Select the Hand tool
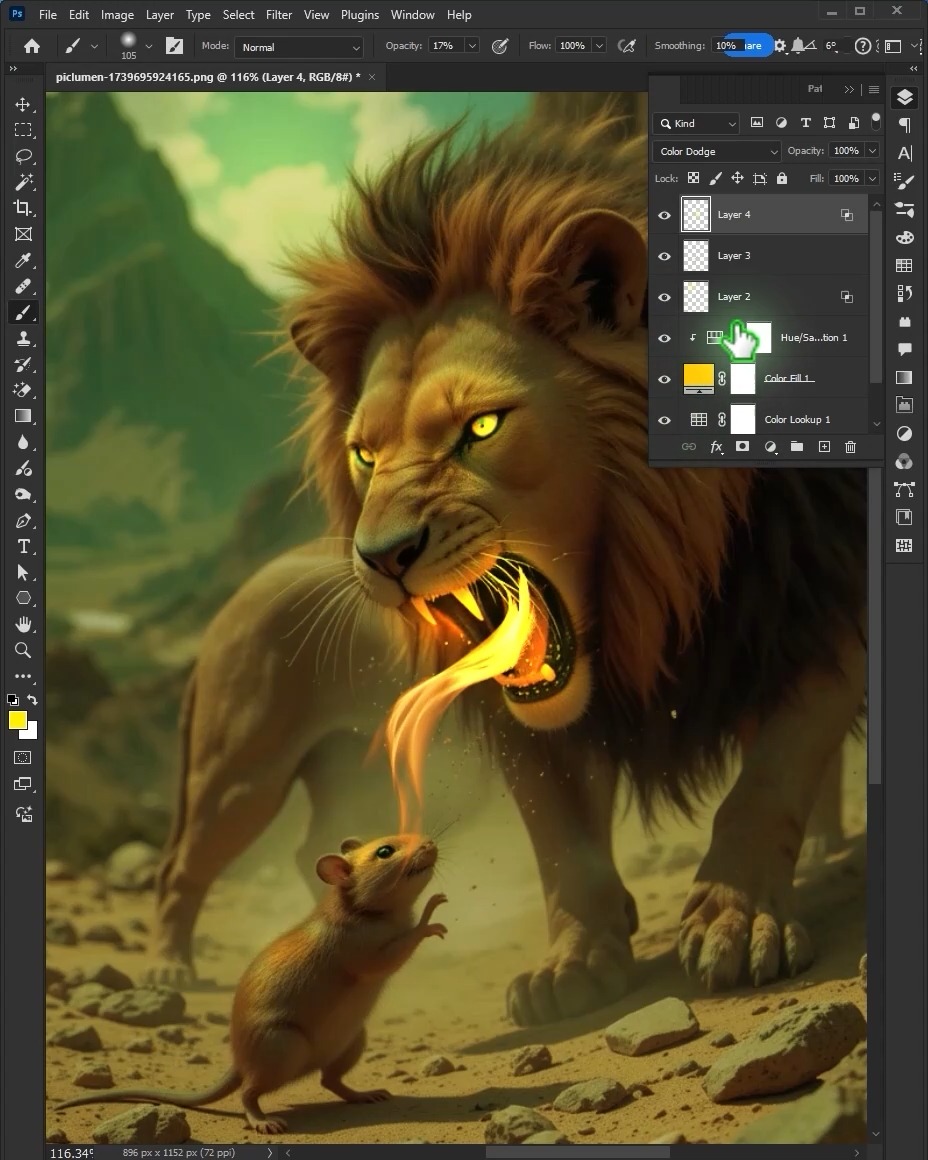 point(23,624)
